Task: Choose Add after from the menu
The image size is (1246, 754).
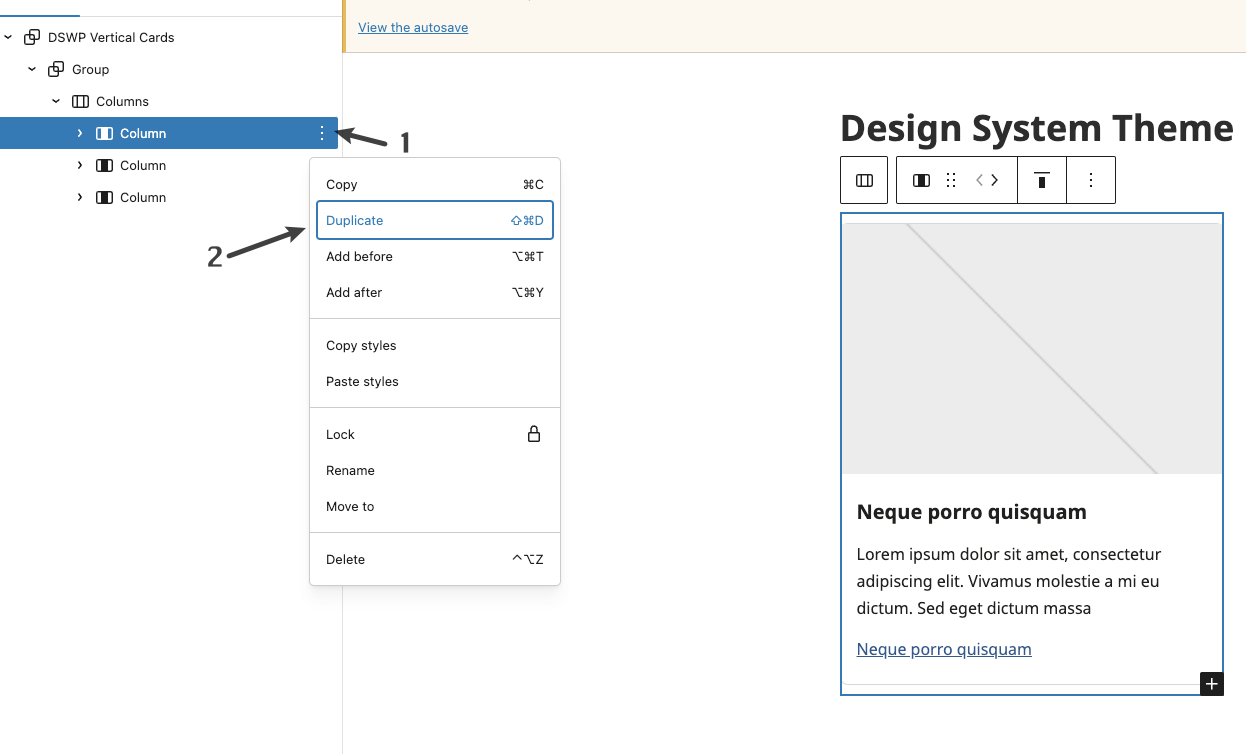Action: coord(435,292)
